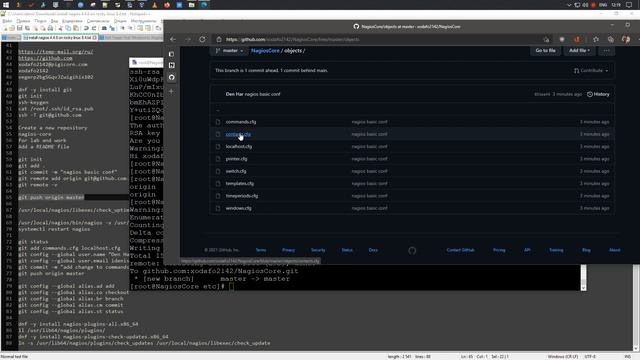
Task: Expand the master branch dropdown
Action: coord(229,51)
